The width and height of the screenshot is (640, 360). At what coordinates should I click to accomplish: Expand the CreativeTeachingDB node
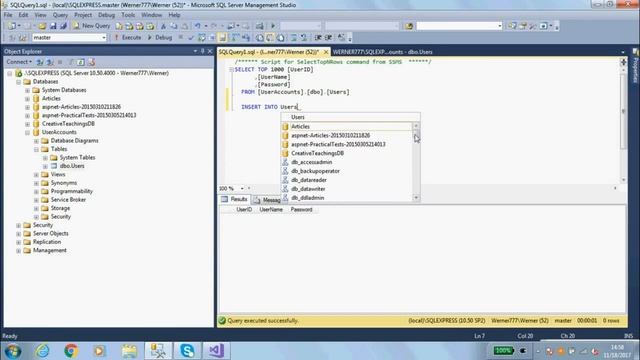(27, 124)
